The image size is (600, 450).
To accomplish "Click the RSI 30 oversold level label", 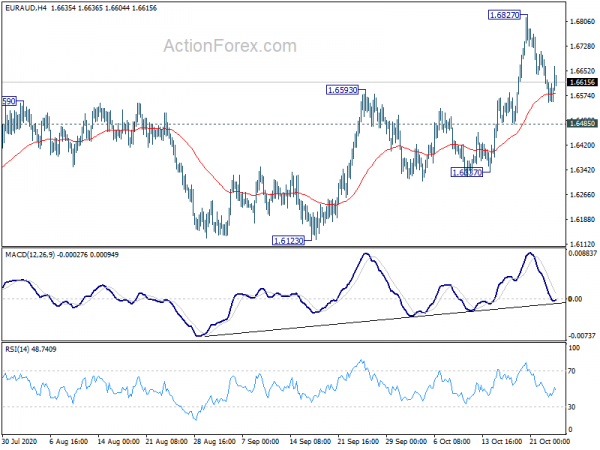I will point(572,407).
